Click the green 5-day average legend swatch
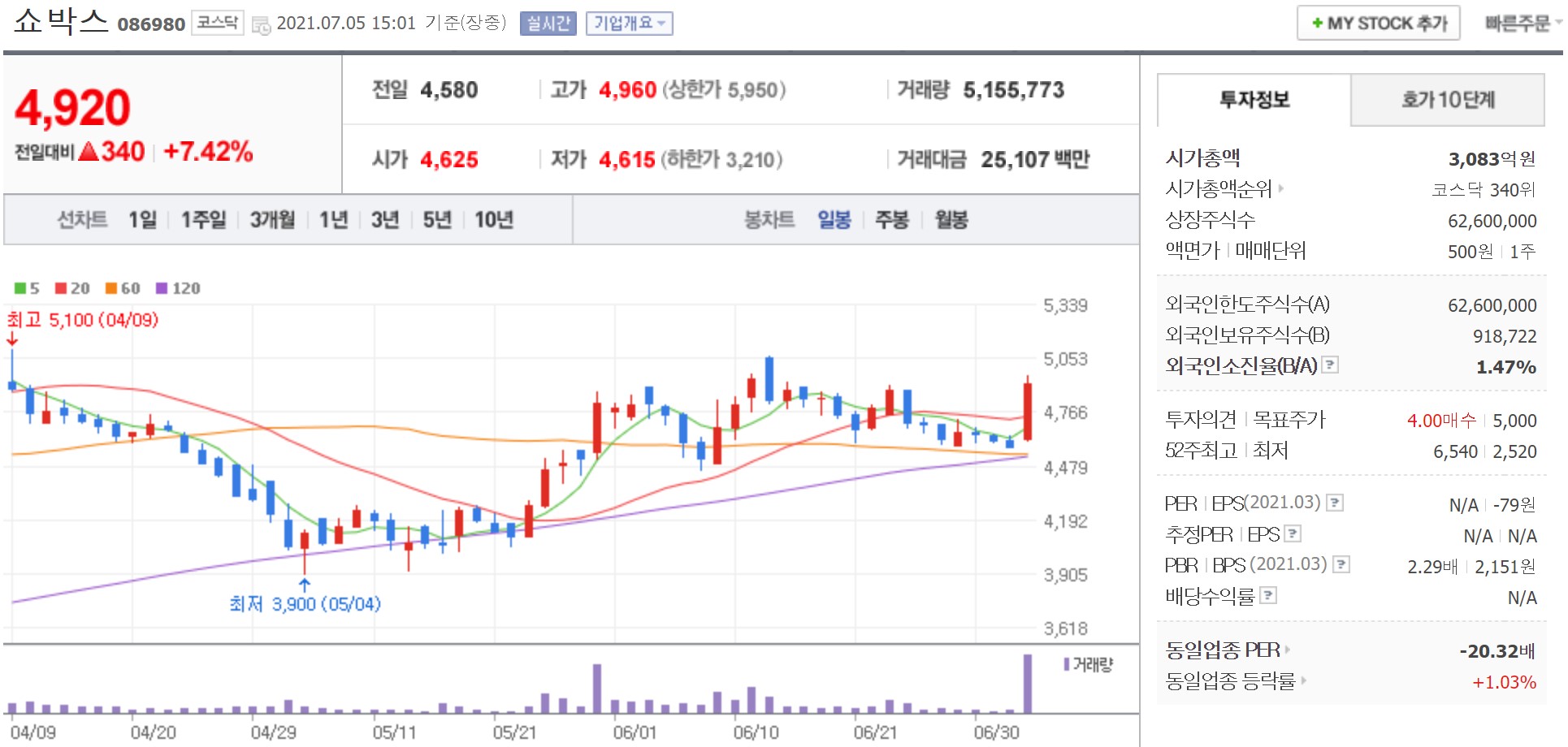1568x747 pixels. tap(20, 288)
